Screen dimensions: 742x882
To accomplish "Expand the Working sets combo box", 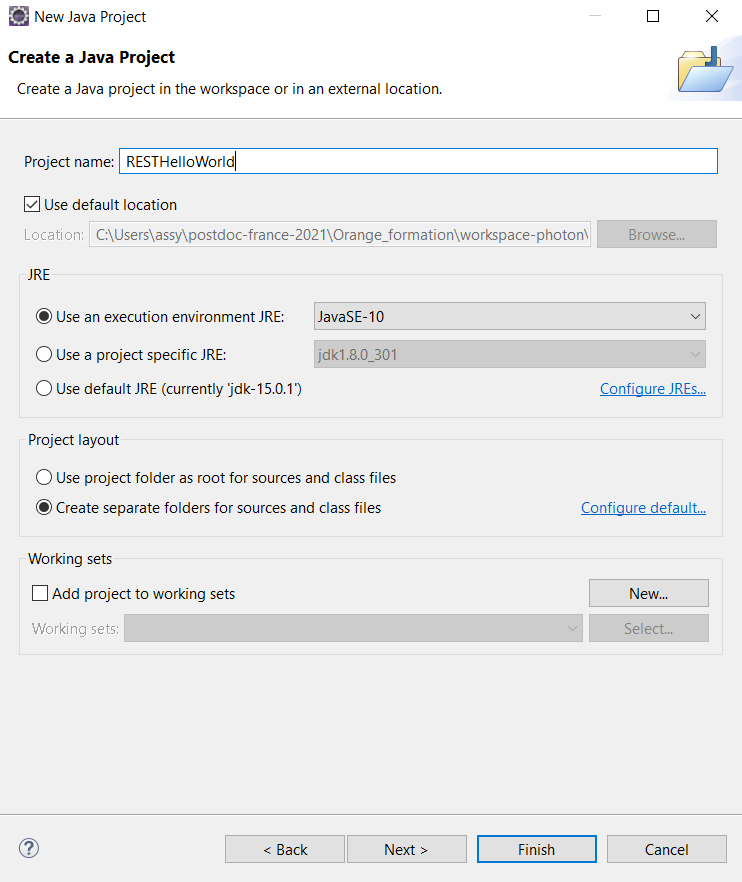I will [x=352, y=629].
